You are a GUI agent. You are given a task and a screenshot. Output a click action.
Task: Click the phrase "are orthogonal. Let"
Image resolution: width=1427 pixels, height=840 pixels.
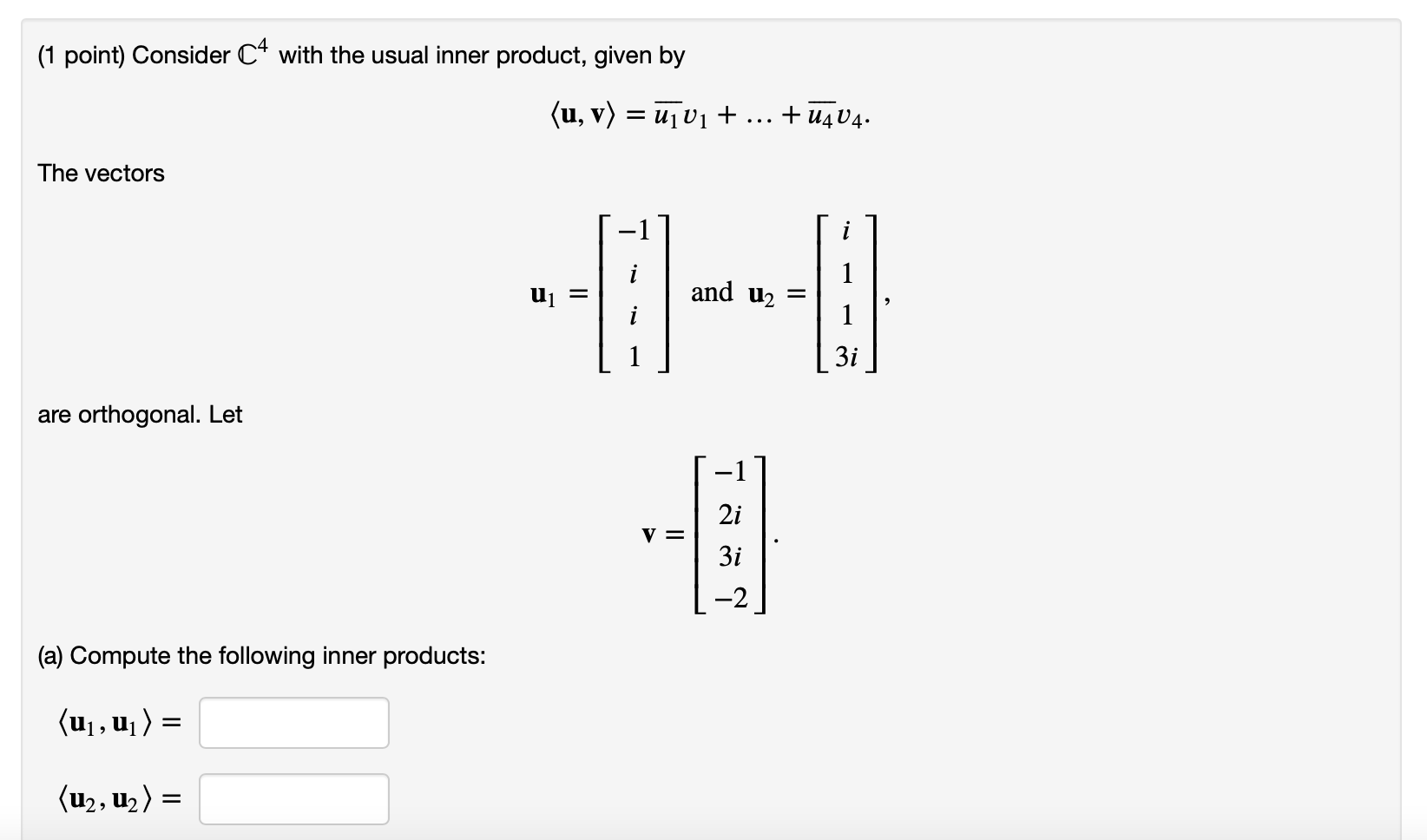point(140,415)
